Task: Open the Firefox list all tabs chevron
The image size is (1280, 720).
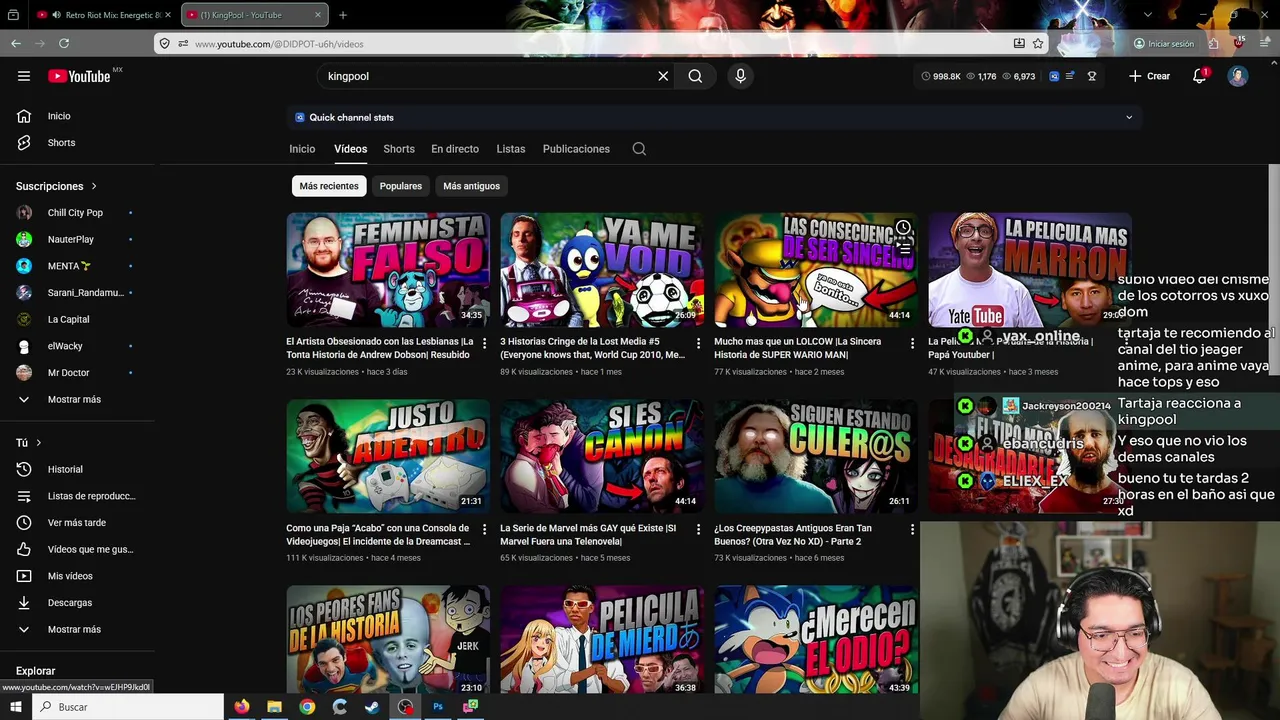Action: [1147, 15]
